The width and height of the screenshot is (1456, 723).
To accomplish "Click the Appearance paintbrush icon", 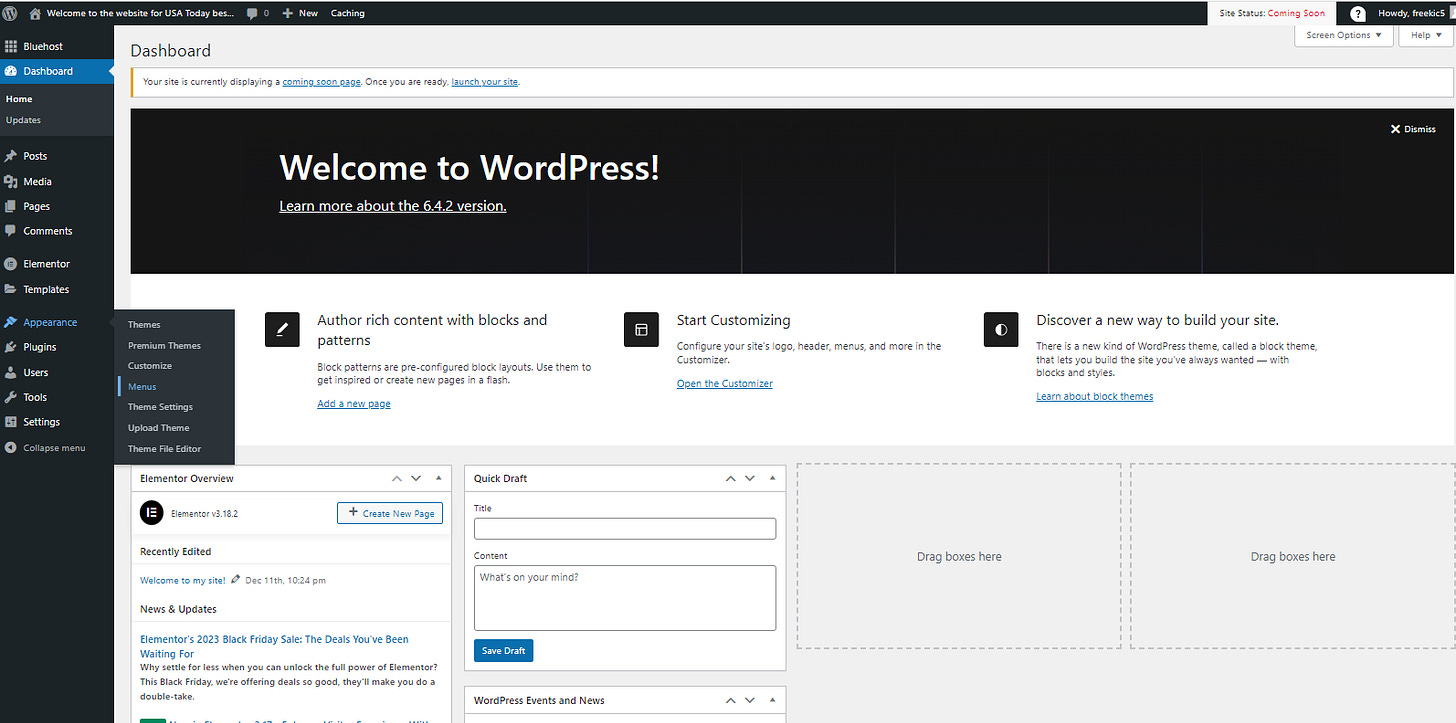I will click(x=11, y=322).
